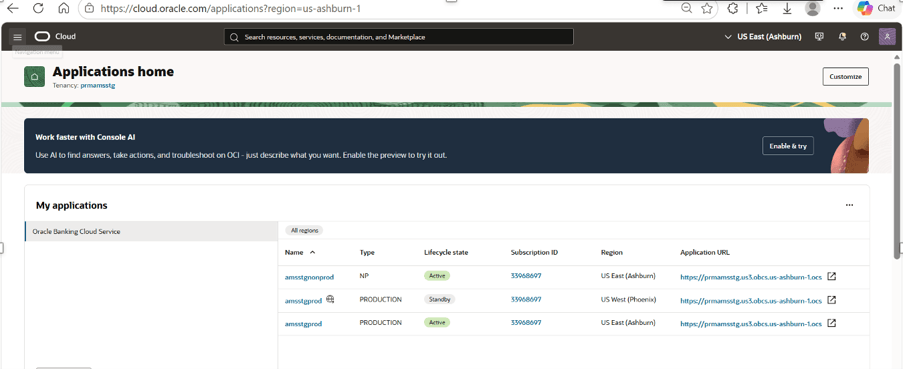903x369 pixels.
Task: Click the browser address bar URL
Action: (231, 8)
